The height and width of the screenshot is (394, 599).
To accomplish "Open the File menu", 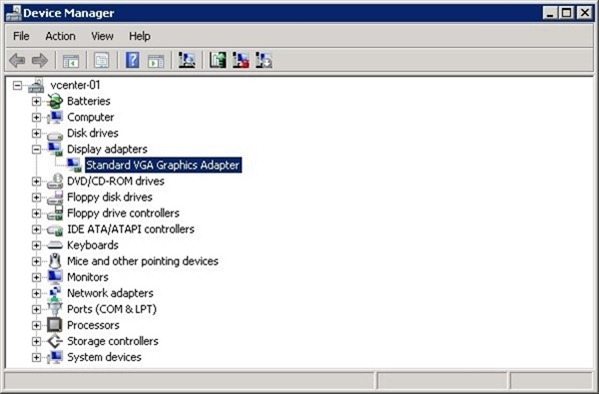I will 21,36.
